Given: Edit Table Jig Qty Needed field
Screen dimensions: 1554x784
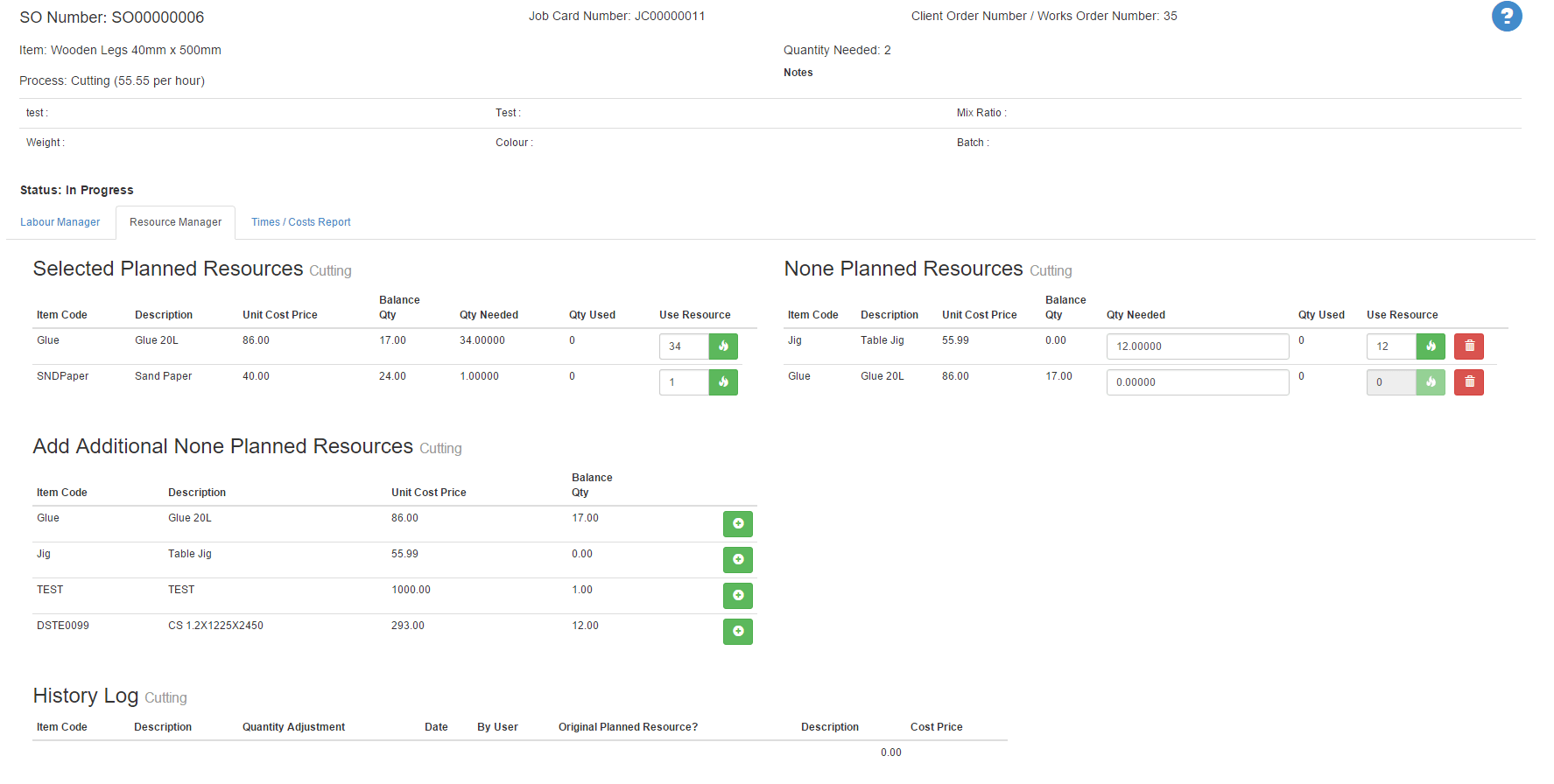Looking at the screenshot, I should (1197, 346).
